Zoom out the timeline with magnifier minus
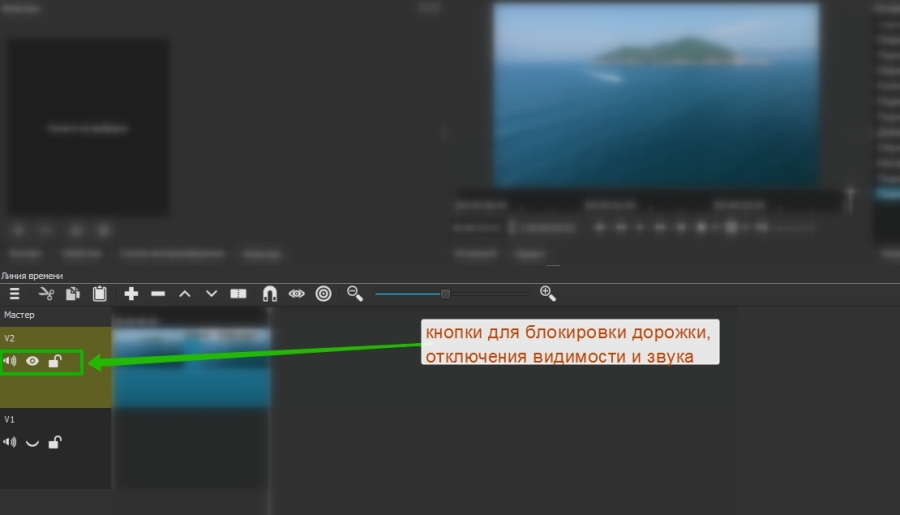This screenshot has width=900, height=515. coord(355,293)
